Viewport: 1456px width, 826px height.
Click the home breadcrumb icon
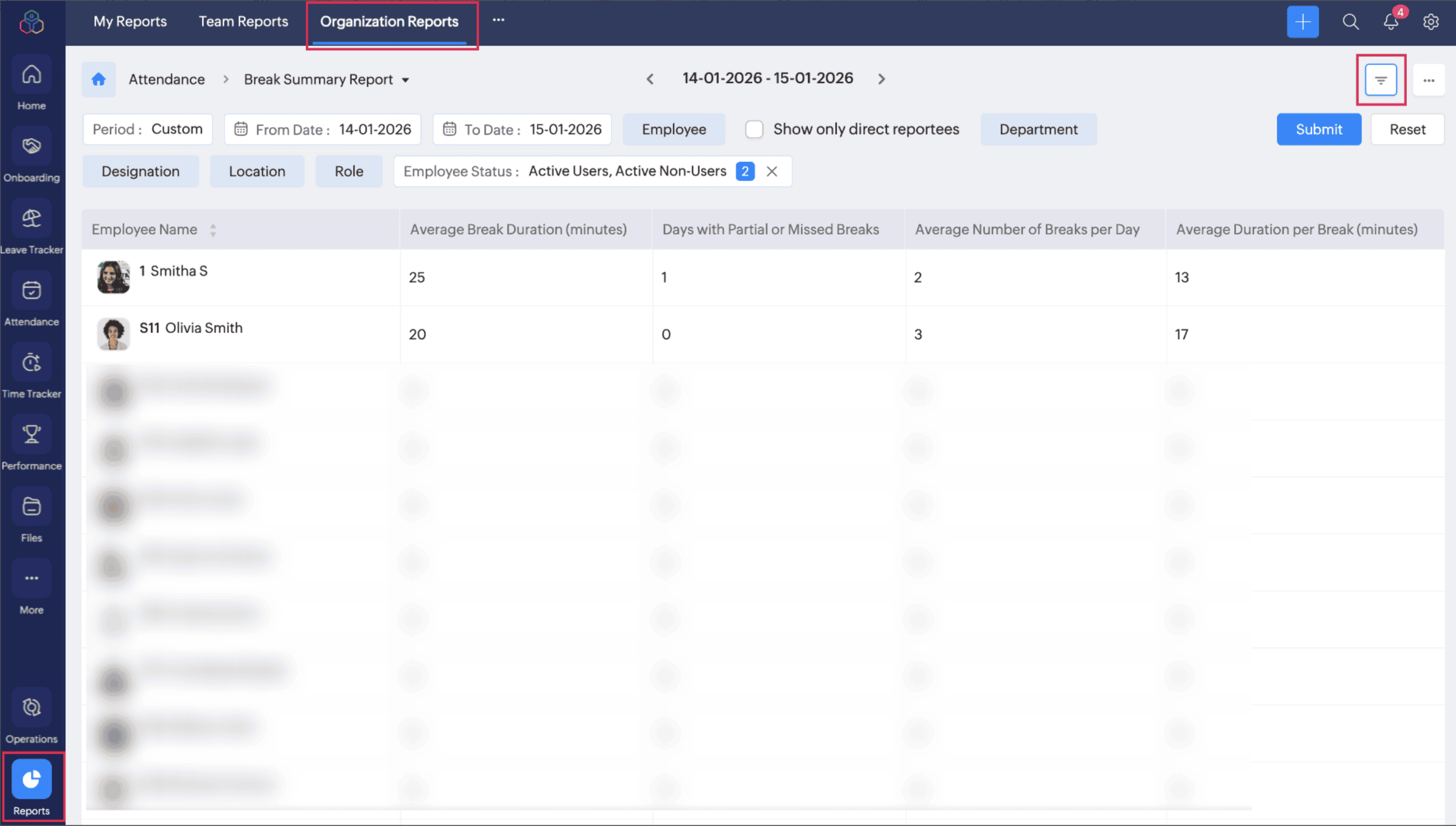pos(99,79)
